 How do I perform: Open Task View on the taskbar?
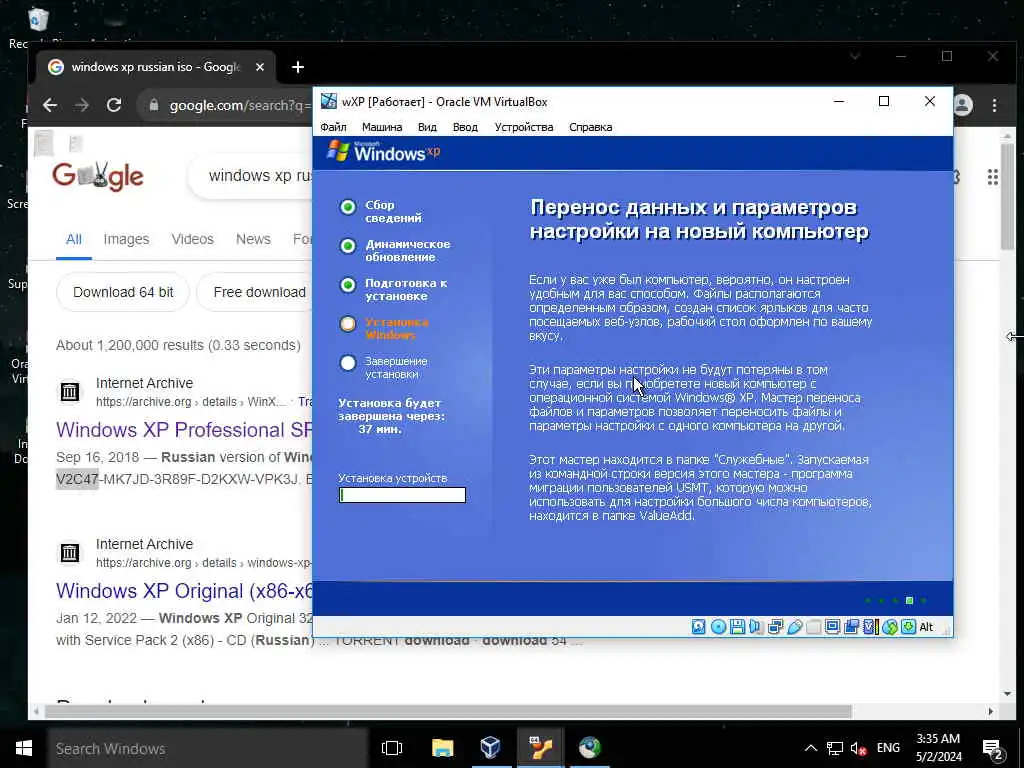[x=392, y=748]
